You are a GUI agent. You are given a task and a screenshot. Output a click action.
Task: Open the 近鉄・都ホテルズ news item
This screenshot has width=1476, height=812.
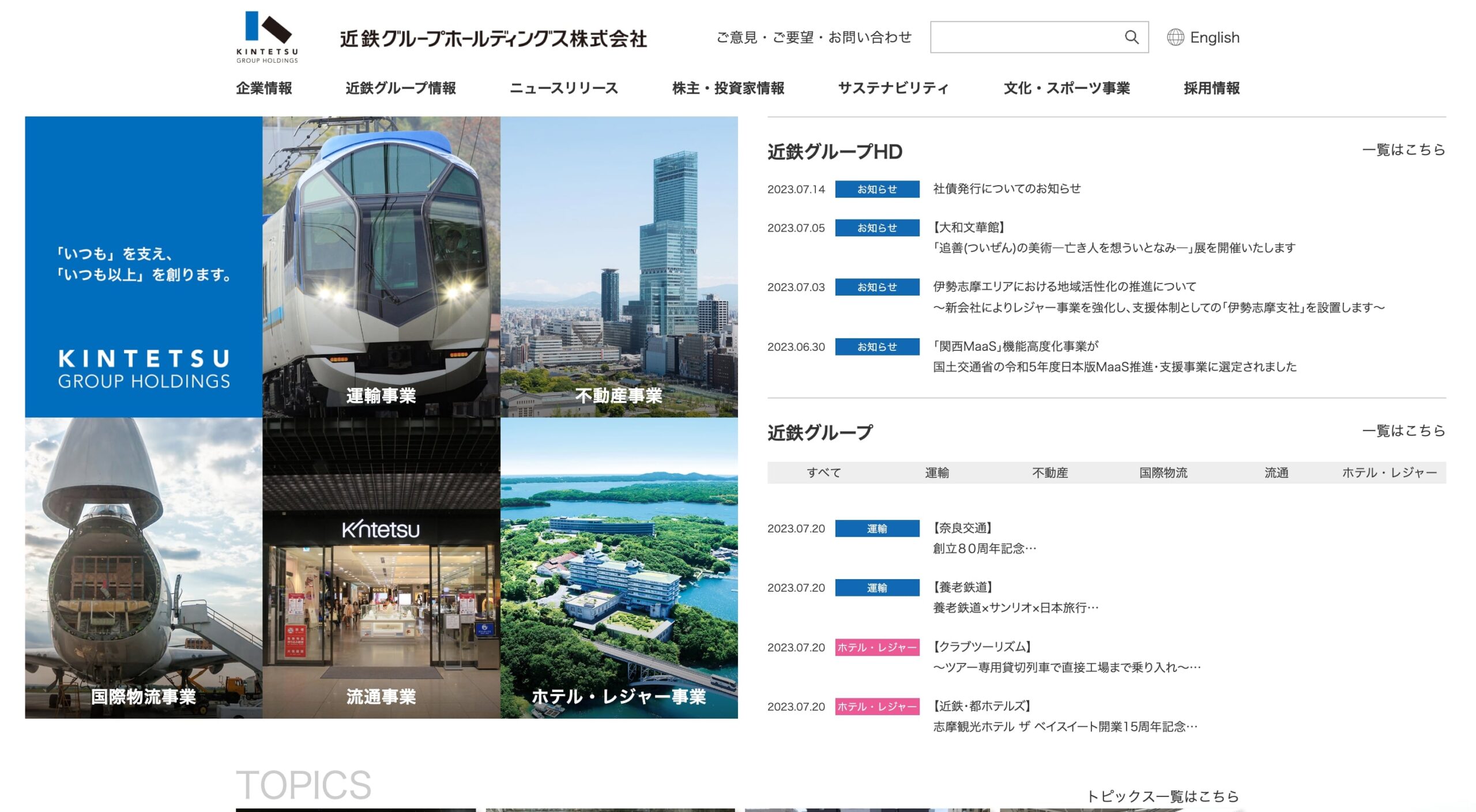tap(1065, 716)
